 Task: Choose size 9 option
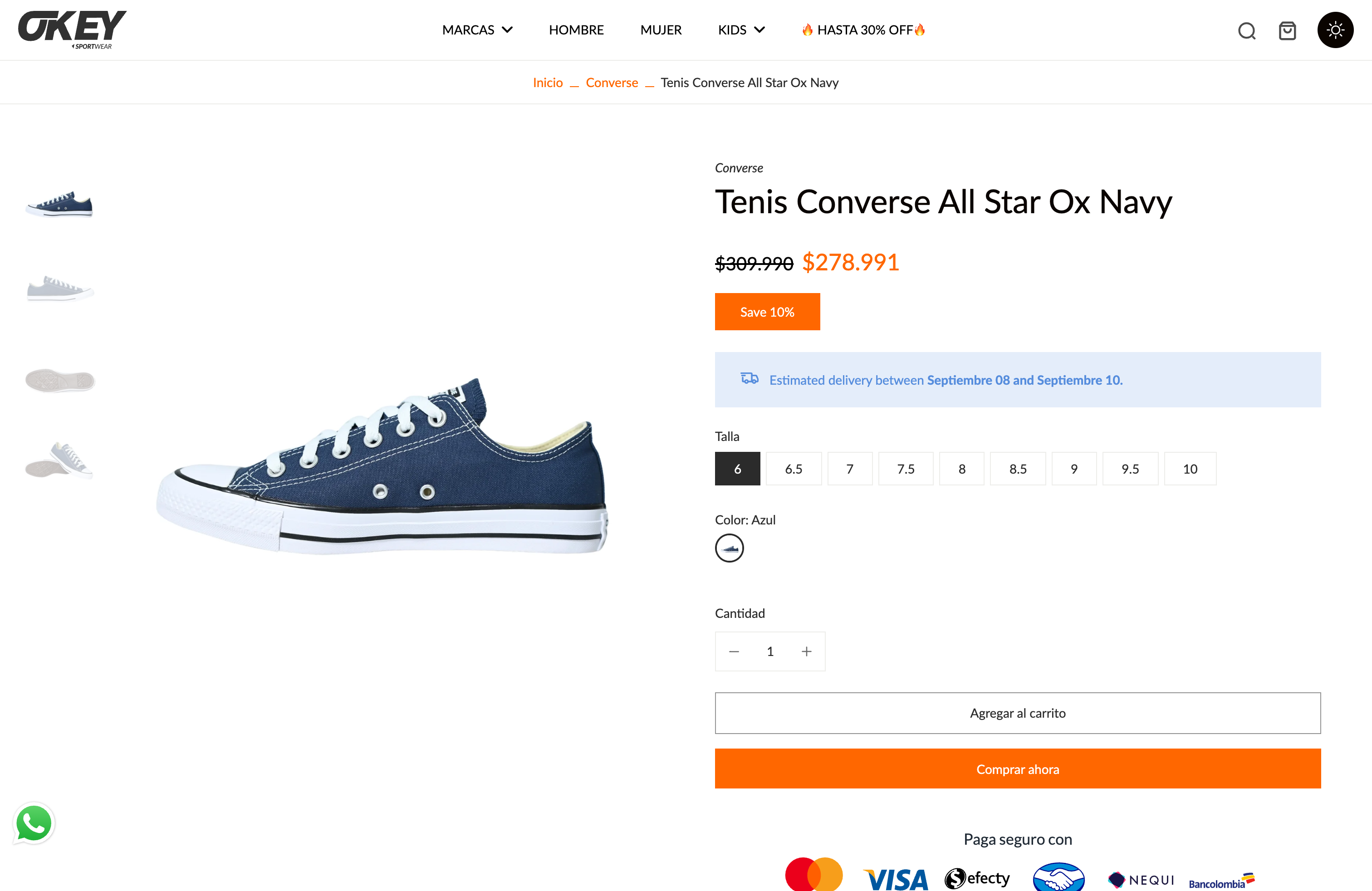1073,469
